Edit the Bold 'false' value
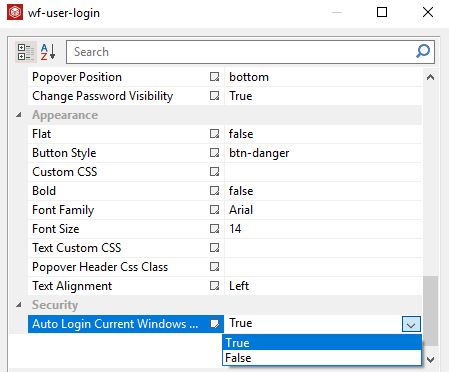Viewport: 449px width, 372px height. [x=323, y=191]
